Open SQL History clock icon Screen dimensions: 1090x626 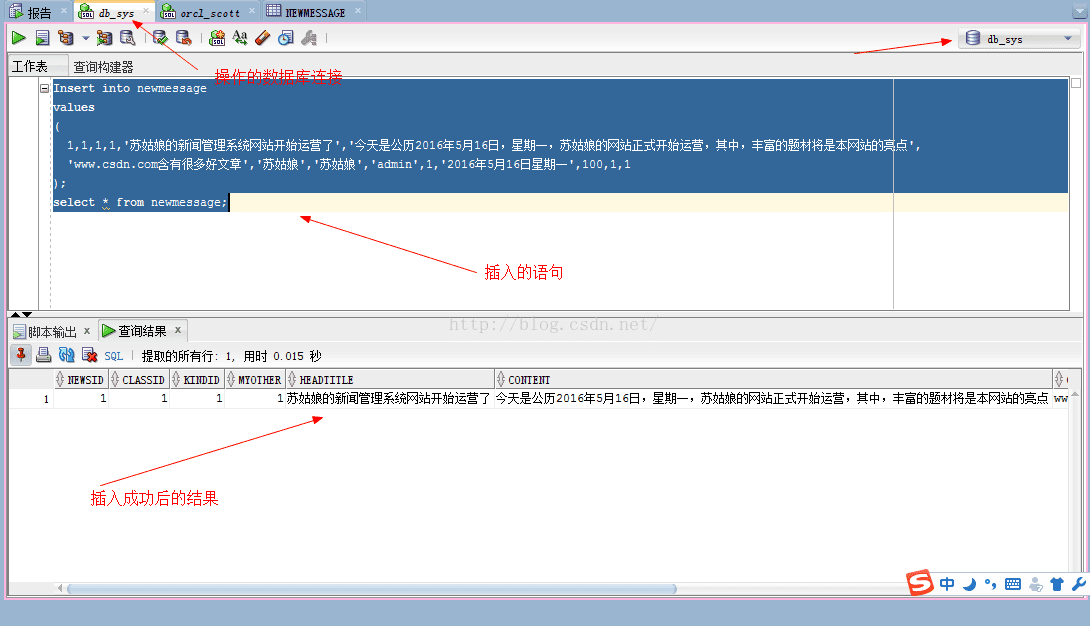pyautogui.click(x=286, y=38)
